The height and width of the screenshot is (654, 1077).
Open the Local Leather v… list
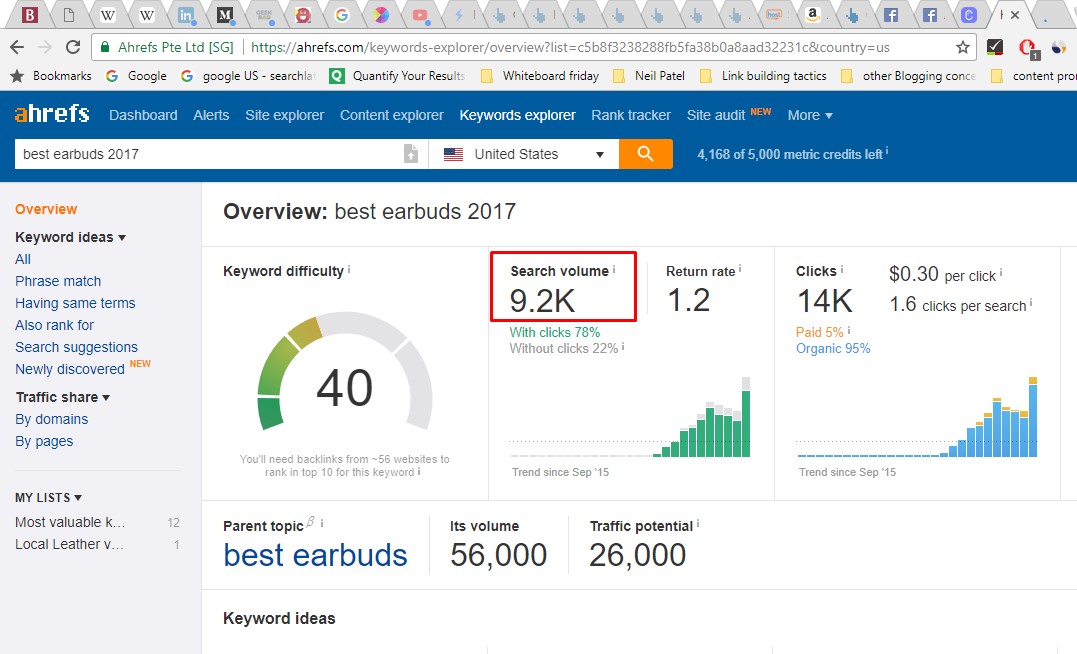(x=69, y=544)
